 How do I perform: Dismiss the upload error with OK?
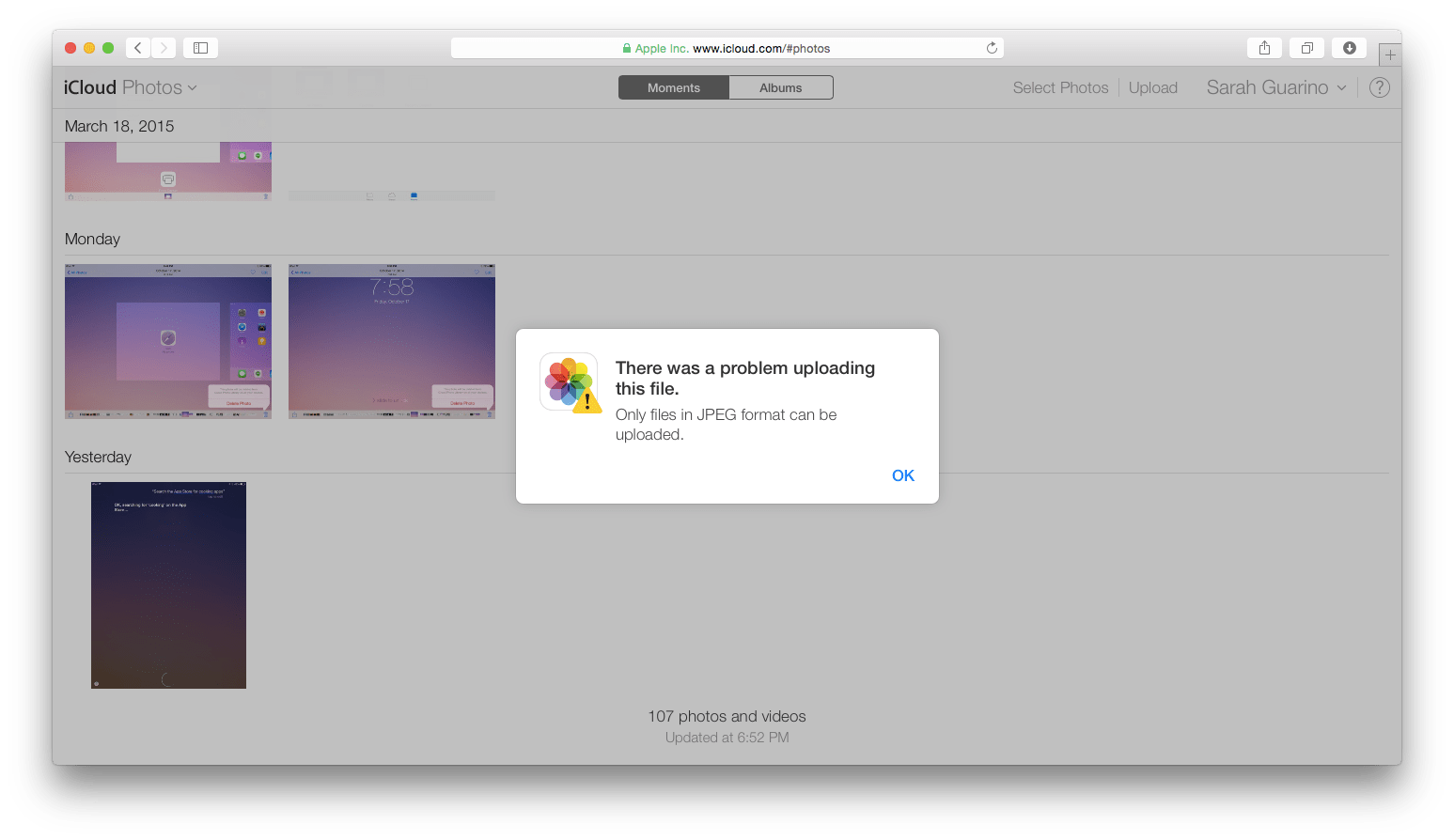tap(902, 475)
